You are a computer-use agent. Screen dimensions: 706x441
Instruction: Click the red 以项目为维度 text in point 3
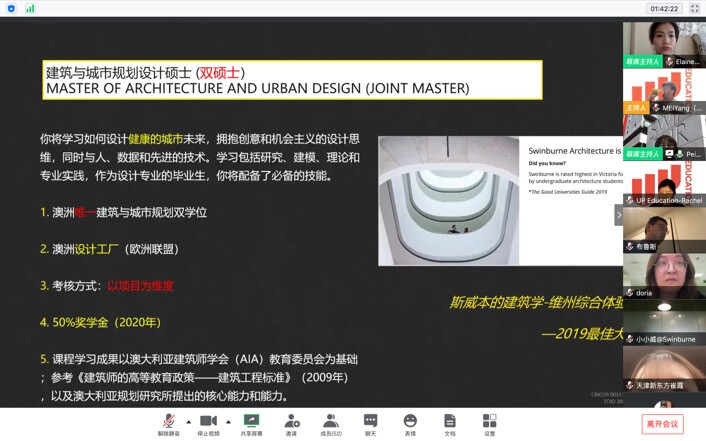click(140, 286)
